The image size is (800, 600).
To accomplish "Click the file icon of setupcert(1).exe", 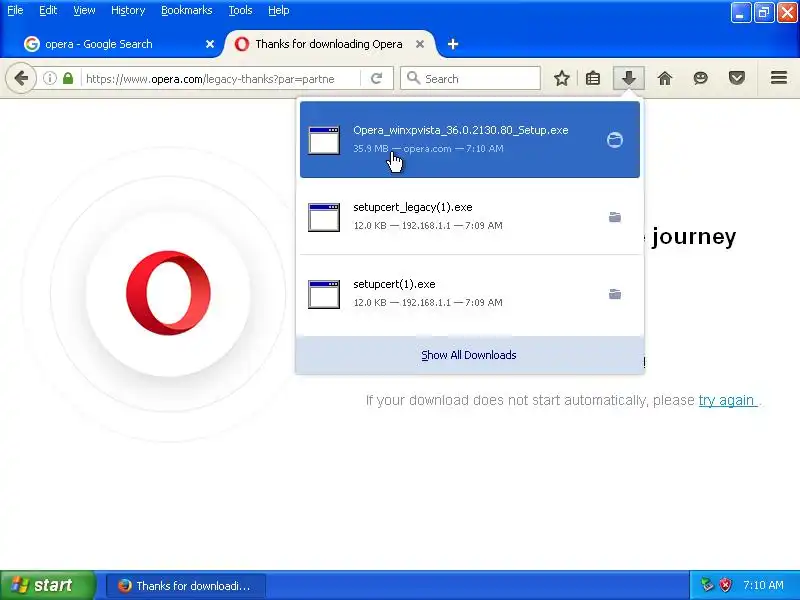I will click(324, 294).
